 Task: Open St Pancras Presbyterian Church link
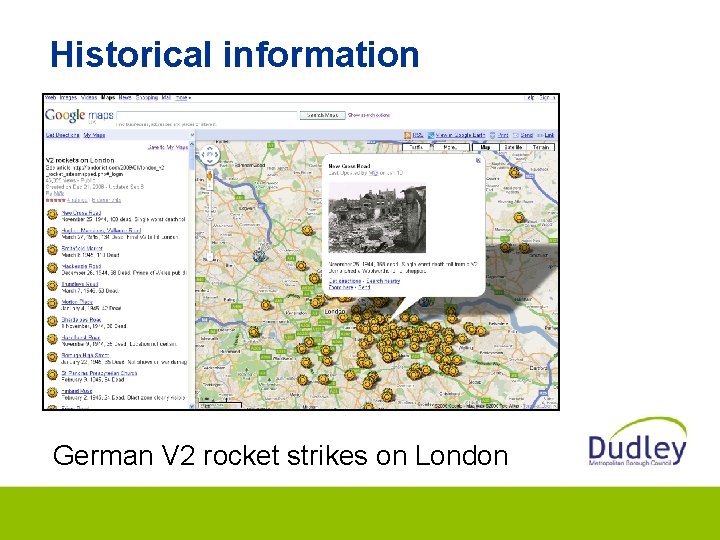click(99, 373)
